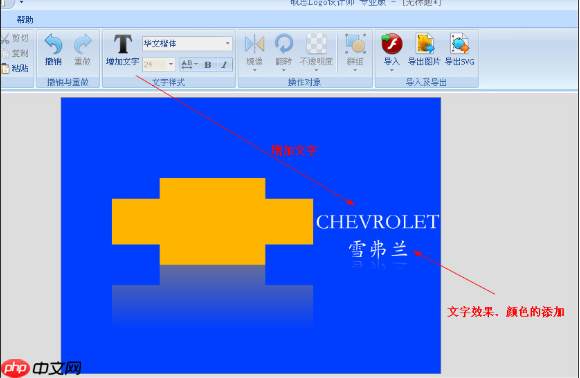Image resolution: width=580 pixels, height=378 pixels.
Task: Toggle bold with the B button
Action: [208, 65]
